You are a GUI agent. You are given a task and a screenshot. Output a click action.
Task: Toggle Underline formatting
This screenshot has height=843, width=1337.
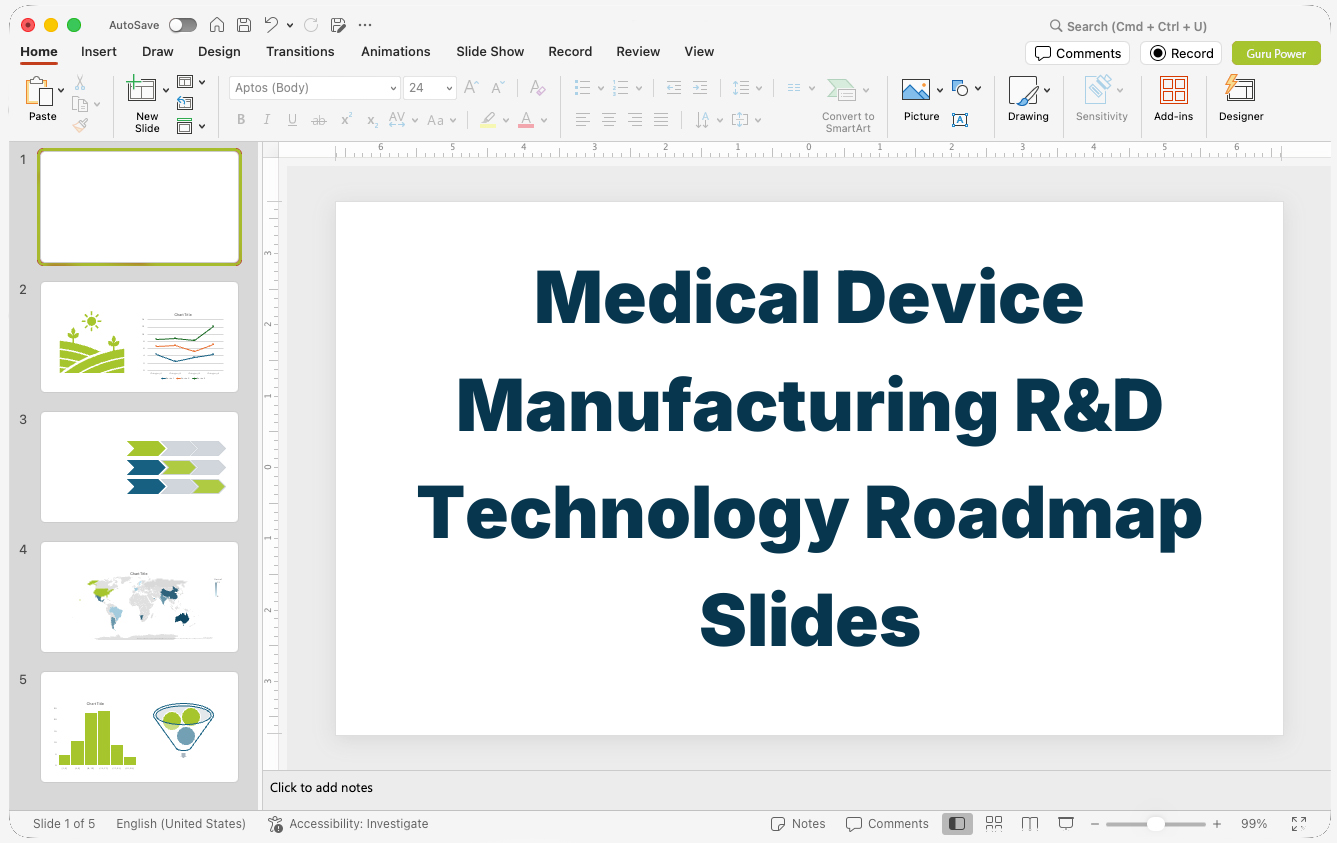coord(292,120)
